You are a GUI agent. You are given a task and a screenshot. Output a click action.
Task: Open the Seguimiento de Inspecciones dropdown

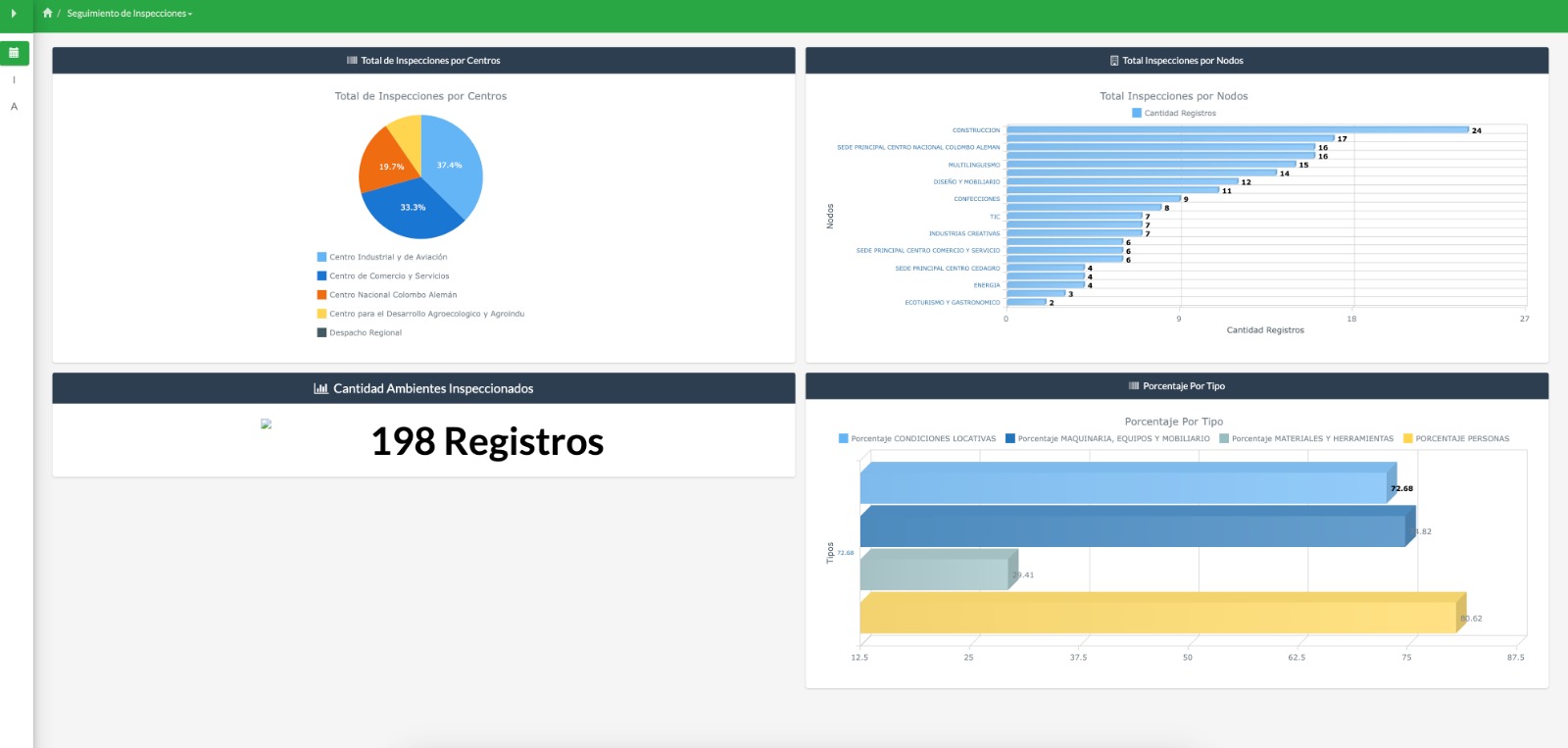[129, 14]
